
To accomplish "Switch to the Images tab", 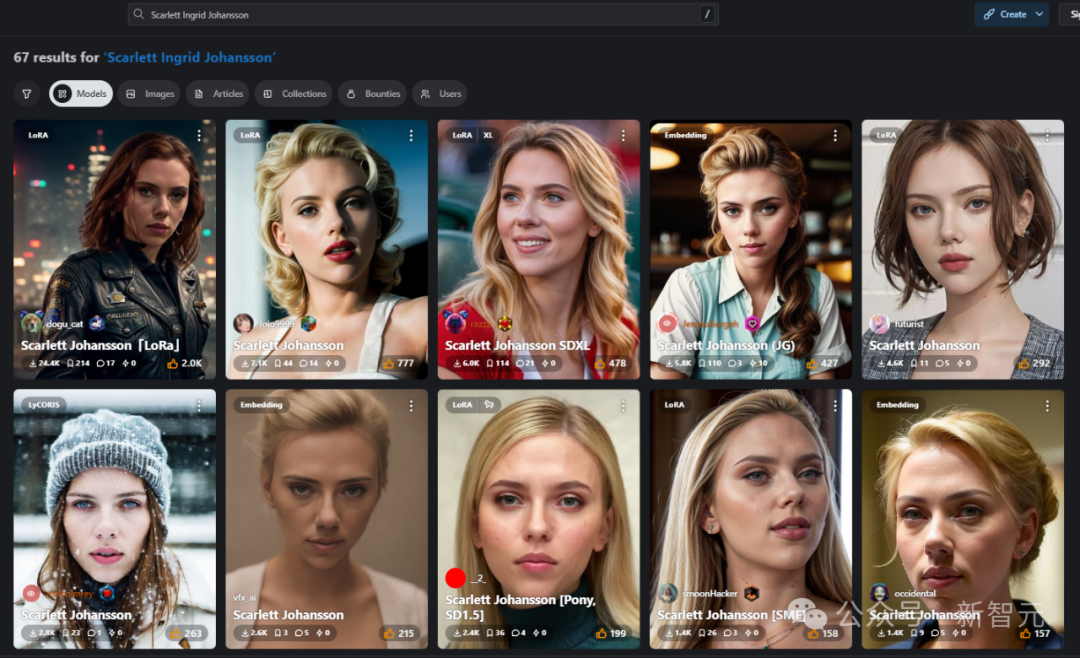I will (x=148, y=94).
